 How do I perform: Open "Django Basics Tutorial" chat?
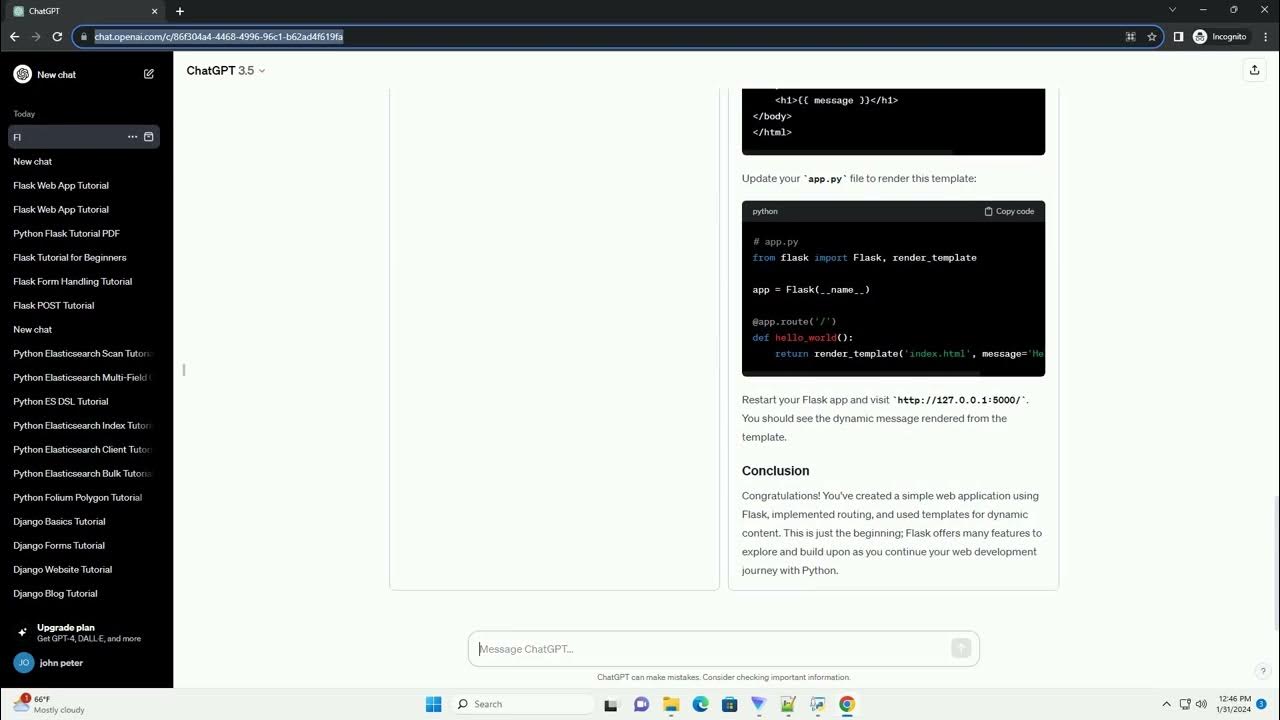click(84, 521)
